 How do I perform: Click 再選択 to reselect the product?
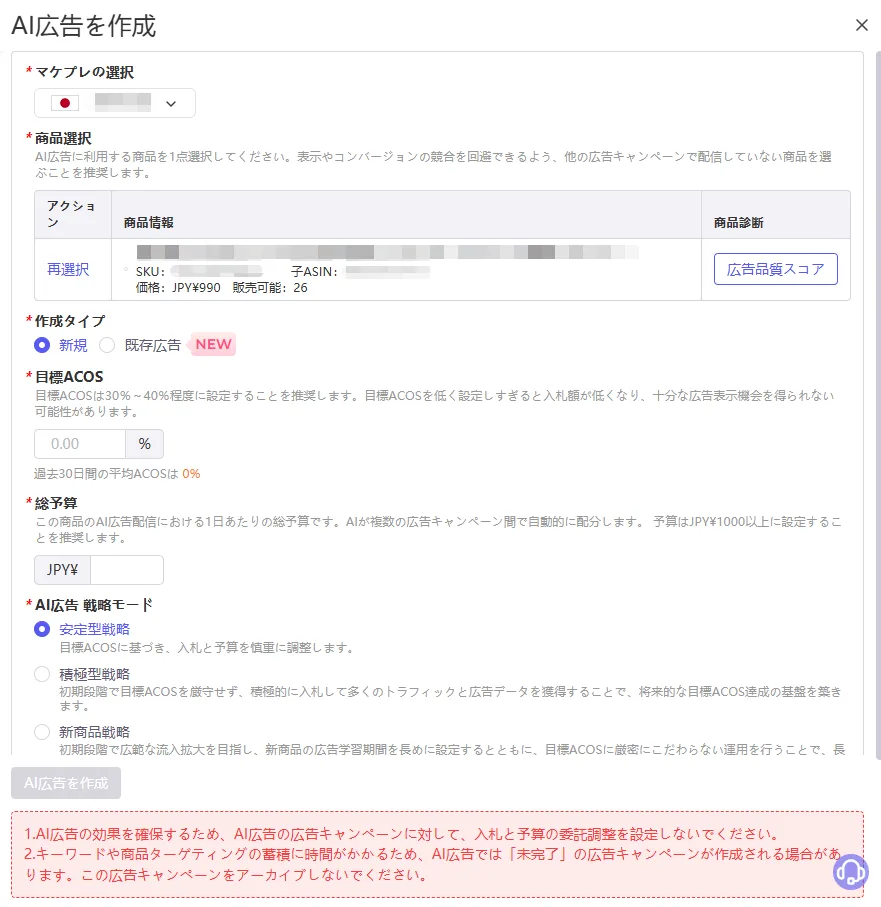[68, 270]
